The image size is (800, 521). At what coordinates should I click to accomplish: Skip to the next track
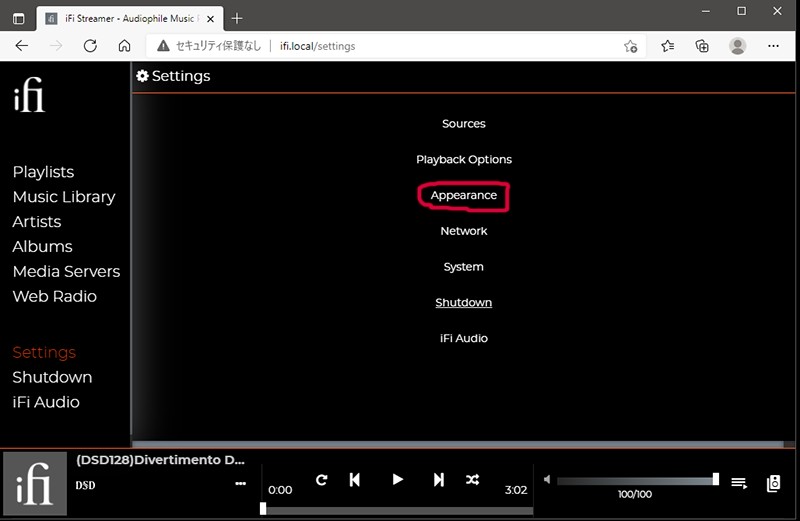pyautogui.click(x=438, y=480)
